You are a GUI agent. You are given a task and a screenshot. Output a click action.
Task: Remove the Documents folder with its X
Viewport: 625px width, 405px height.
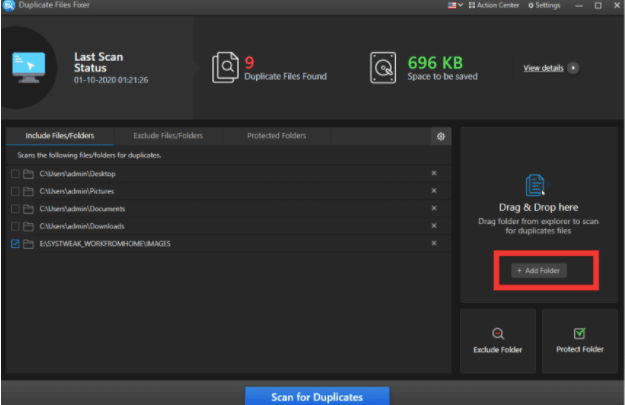(x=434, y=208)
